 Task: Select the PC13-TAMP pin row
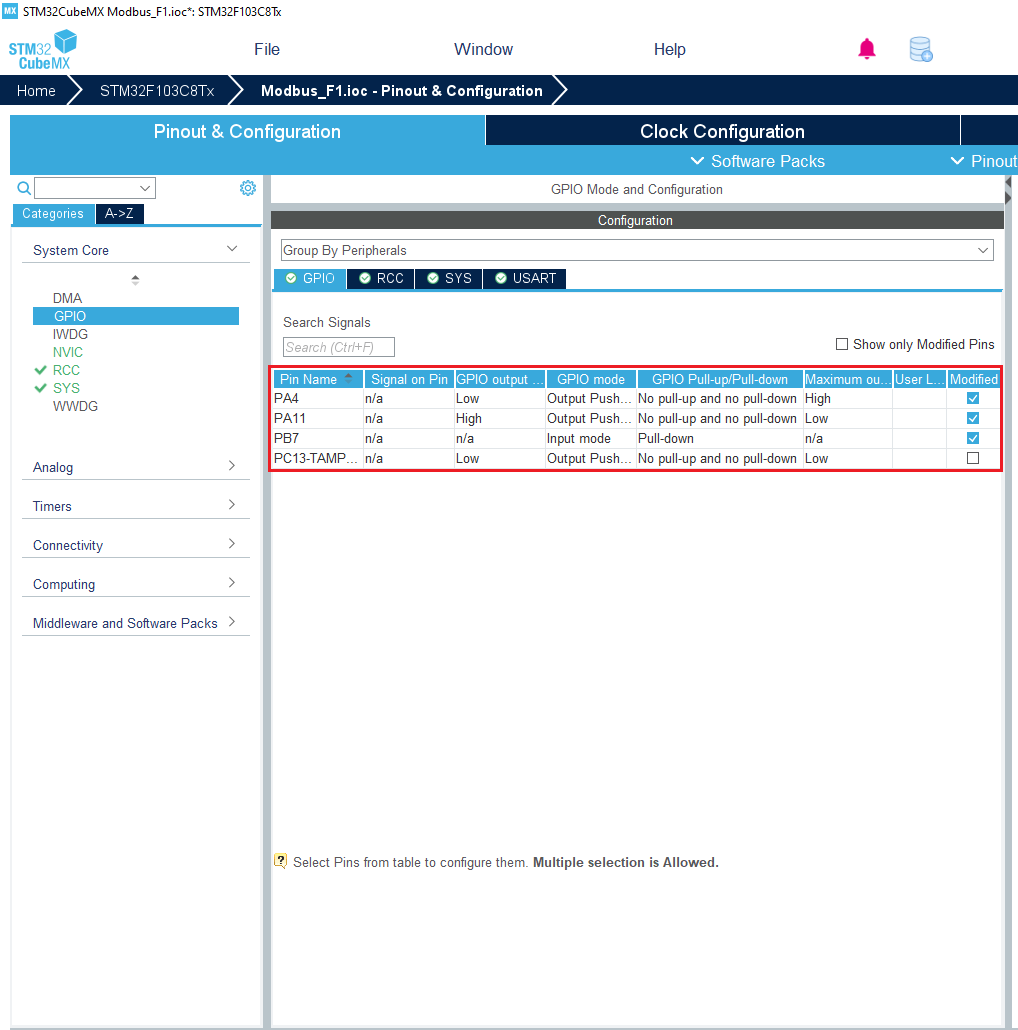tap(636, 458)
